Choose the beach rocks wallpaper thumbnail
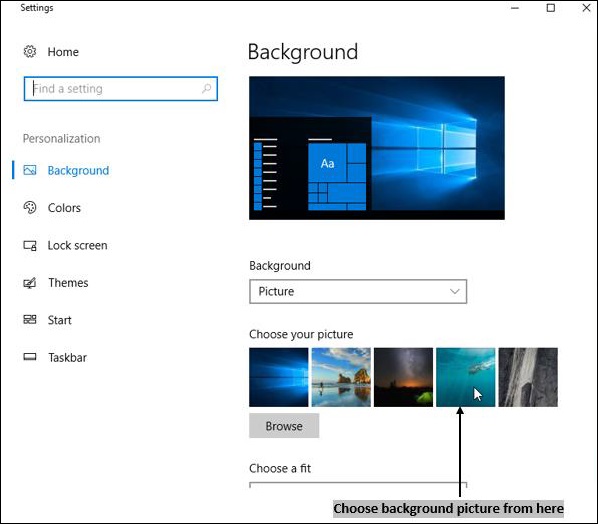 (x=341, y=377)
